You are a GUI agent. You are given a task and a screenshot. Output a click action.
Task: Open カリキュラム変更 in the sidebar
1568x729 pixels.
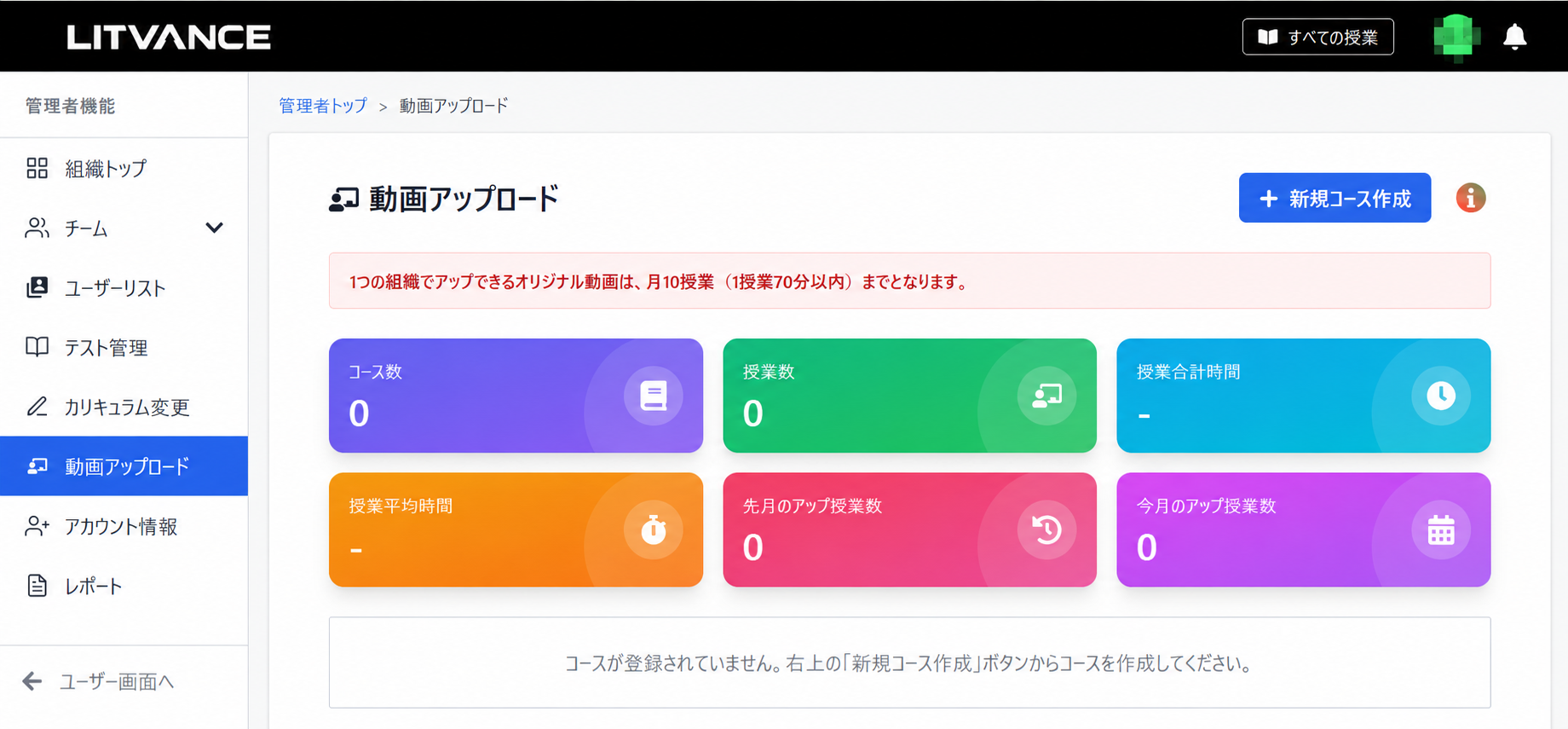pos(124,407)
